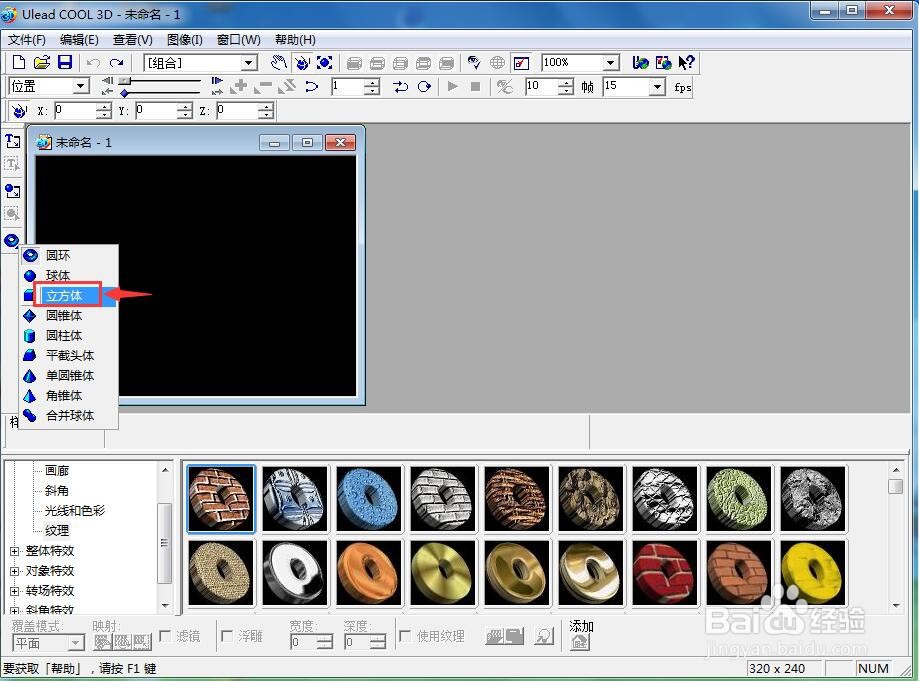
Task: Open the 文件(F) menu
Action: coord(26,40)
